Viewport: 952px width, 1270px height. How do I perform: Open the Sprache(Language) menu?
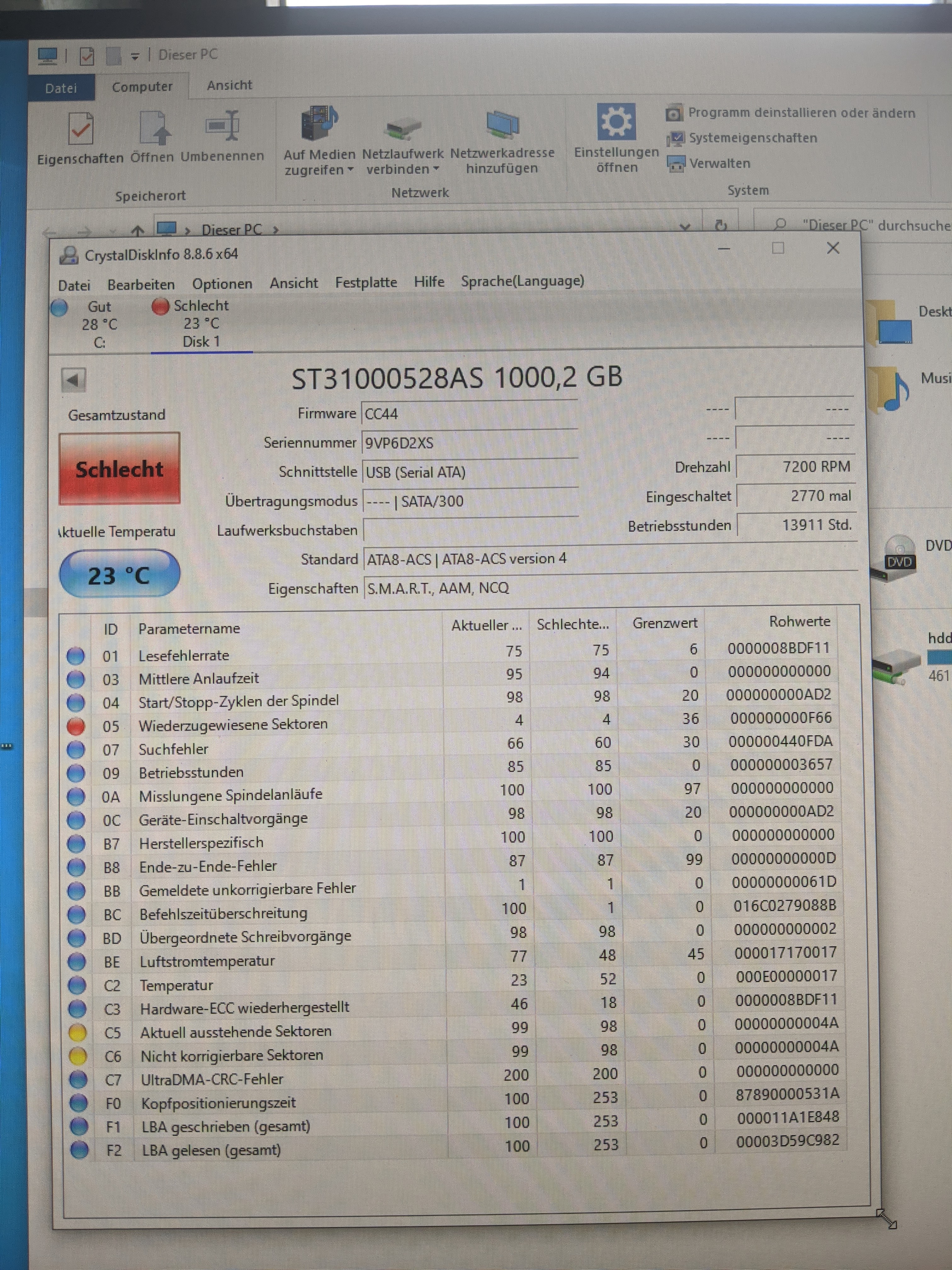522,281
